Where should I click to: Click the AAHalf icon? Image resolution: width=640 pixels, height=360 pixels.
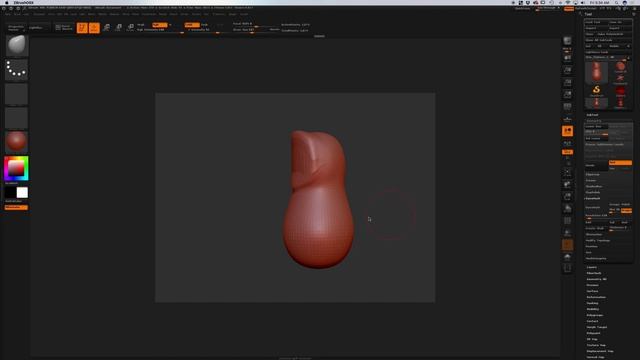tap(567, 95)
